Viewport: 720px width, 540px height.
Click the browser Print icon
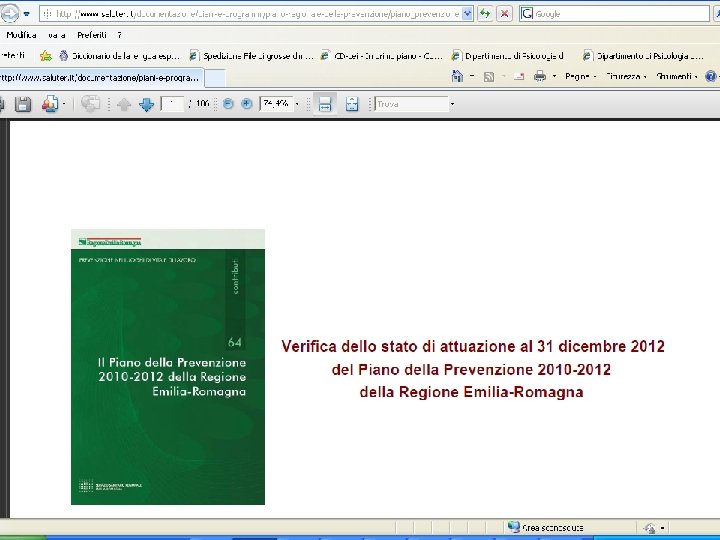pyautogui.click(x=540, y=76)
